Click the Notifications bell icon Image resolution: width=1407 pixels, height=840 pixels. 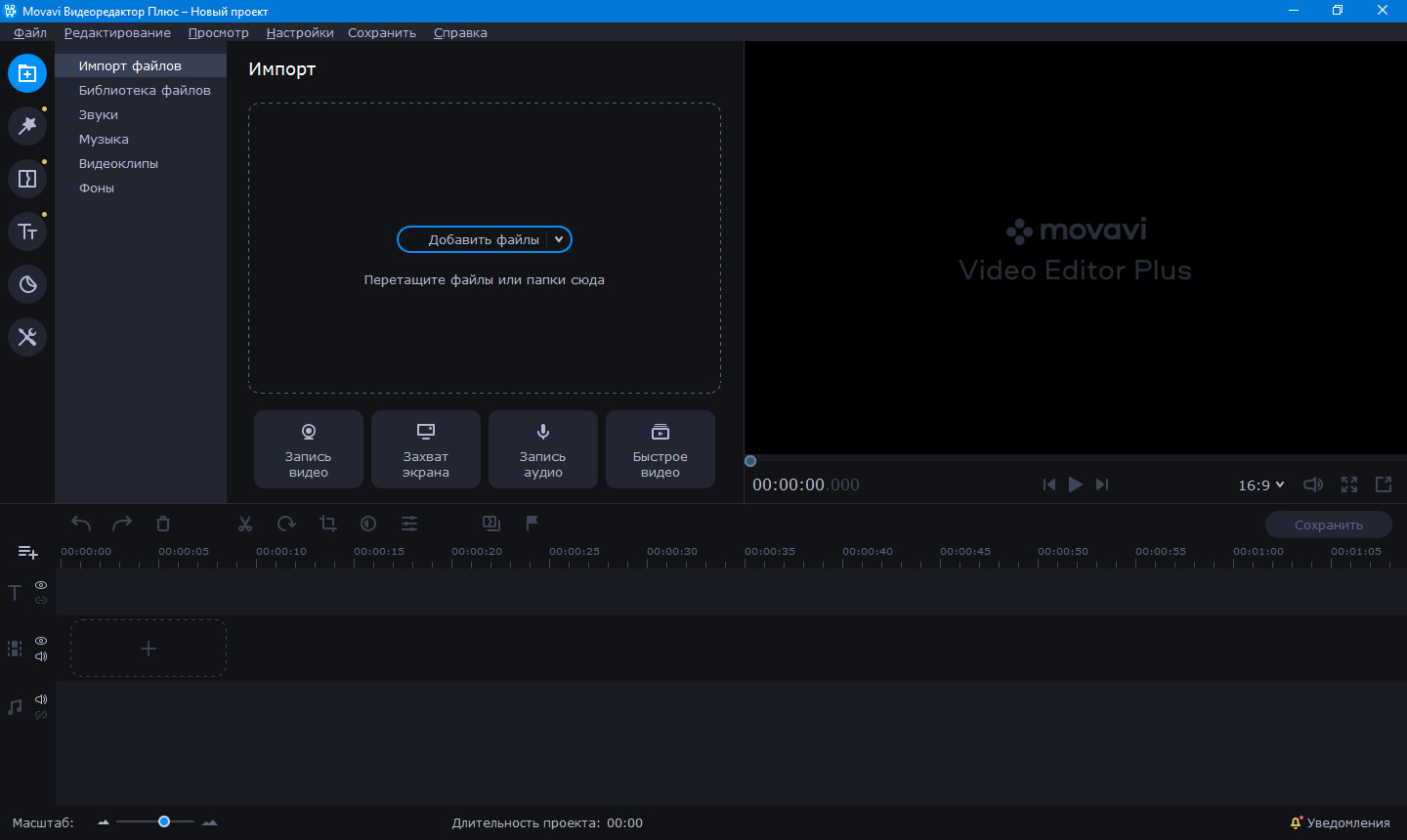pyautogui.click(x=1297, y=822)
